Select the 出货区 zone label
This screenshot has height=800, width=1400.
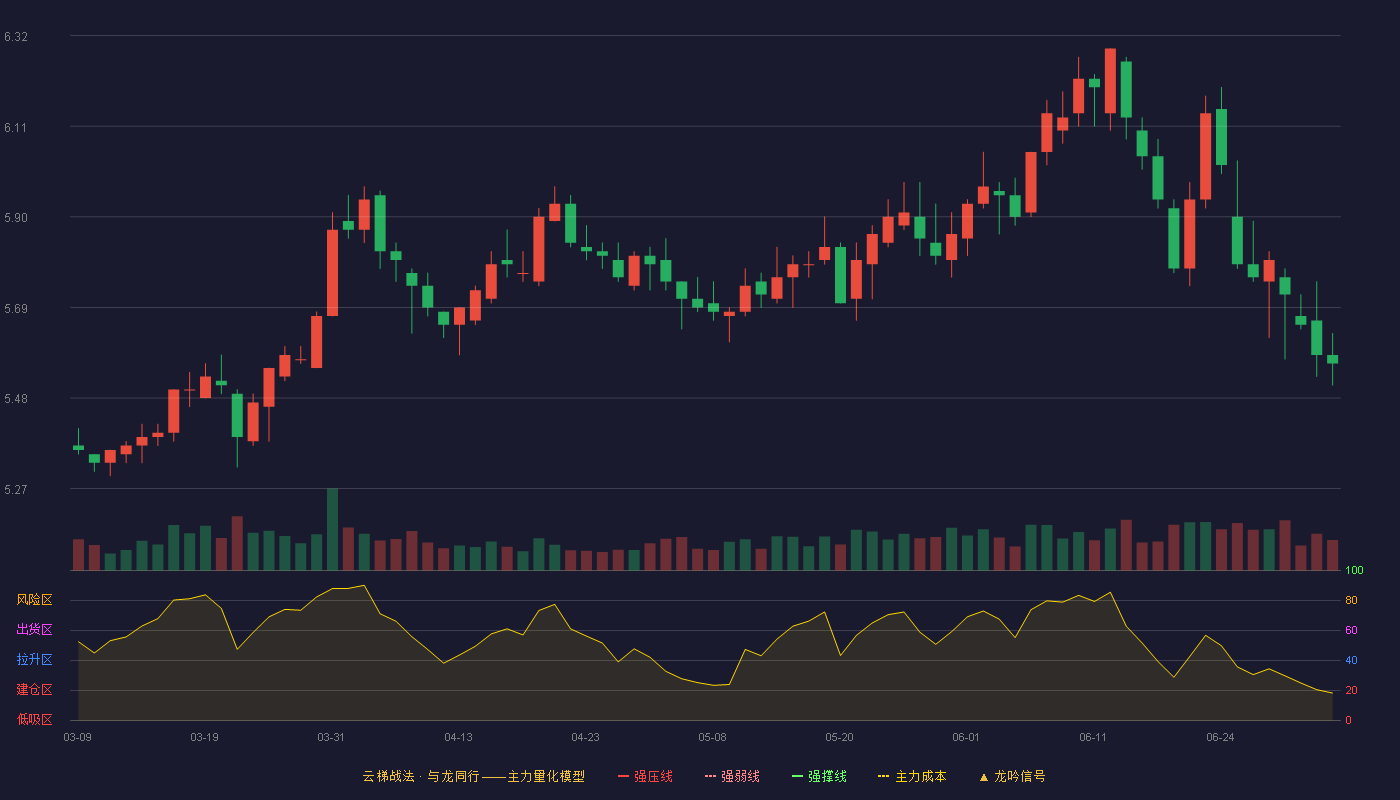34,630
